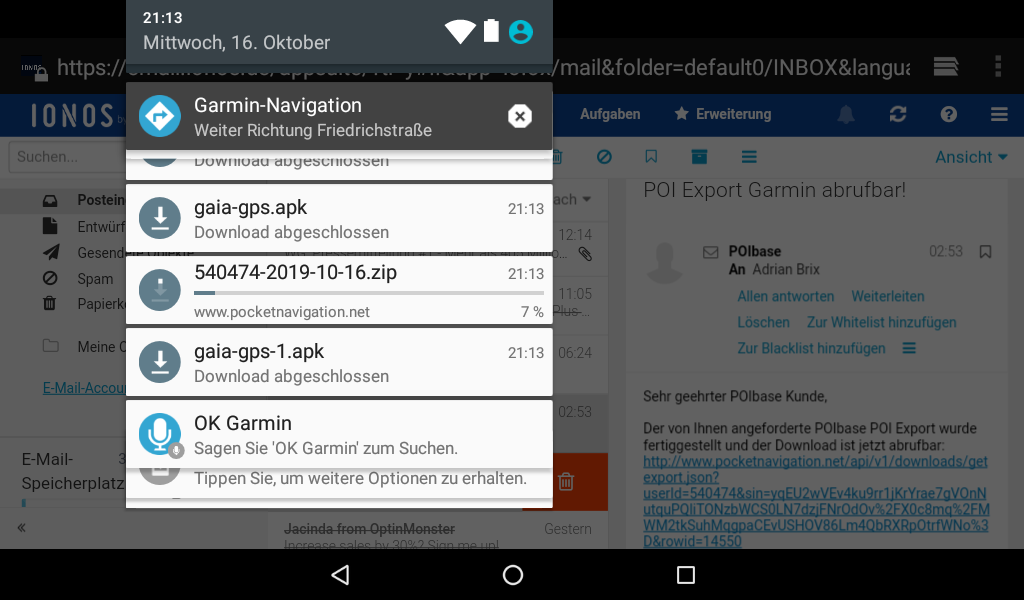Open the gaia-gps-1.apk completed download
The height and width of the screenshot is (600, 1024).
point(339,363)
